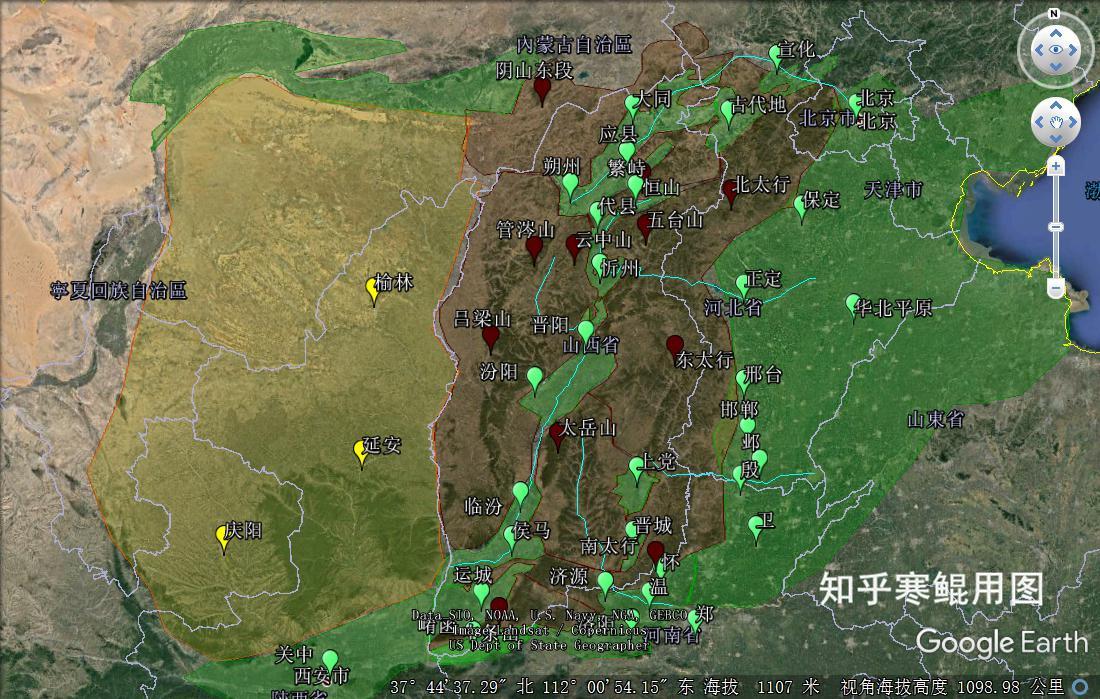Select the green 济源 placemark pin

pos(605,582)
